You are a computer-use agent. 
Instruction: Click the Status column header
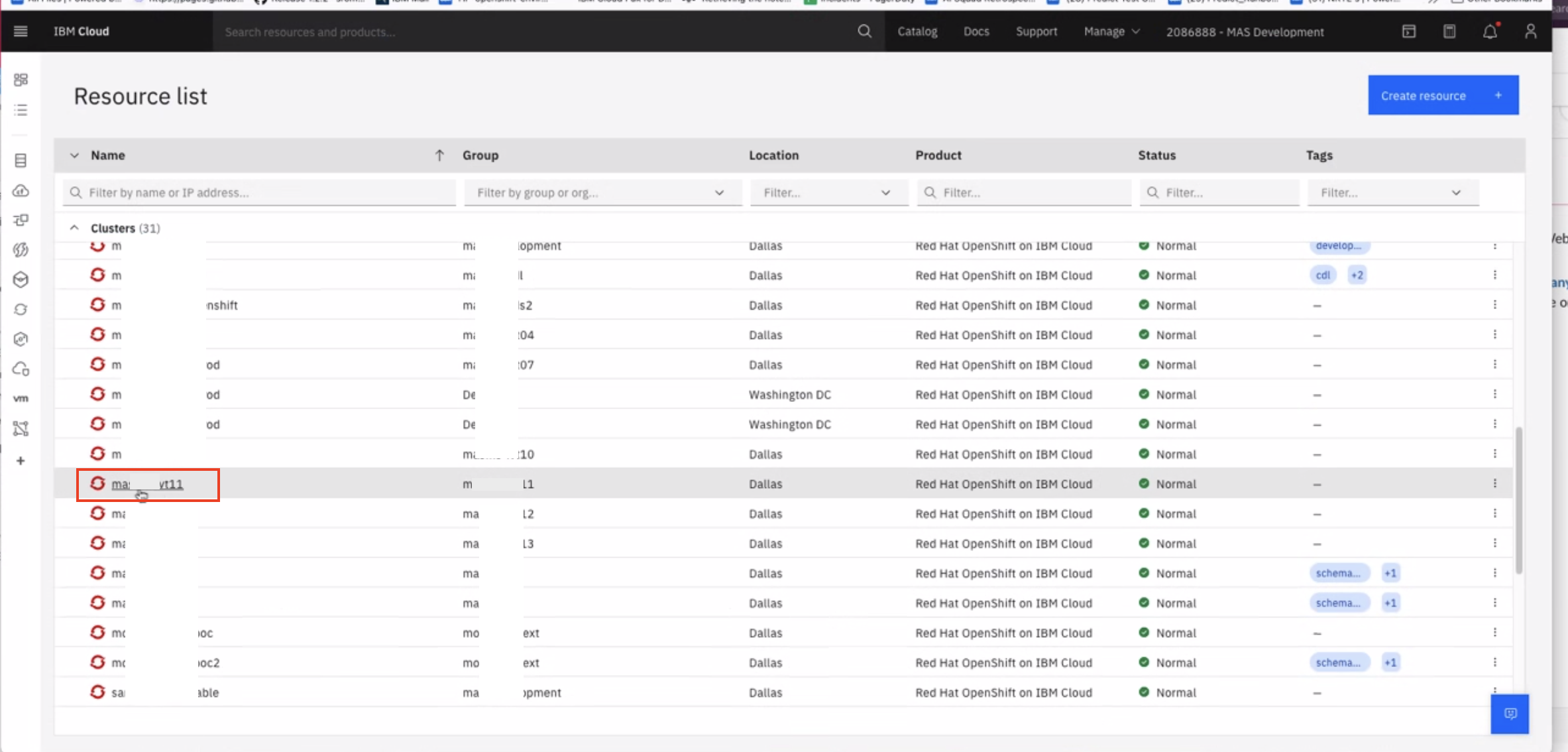coord(1156,155)
